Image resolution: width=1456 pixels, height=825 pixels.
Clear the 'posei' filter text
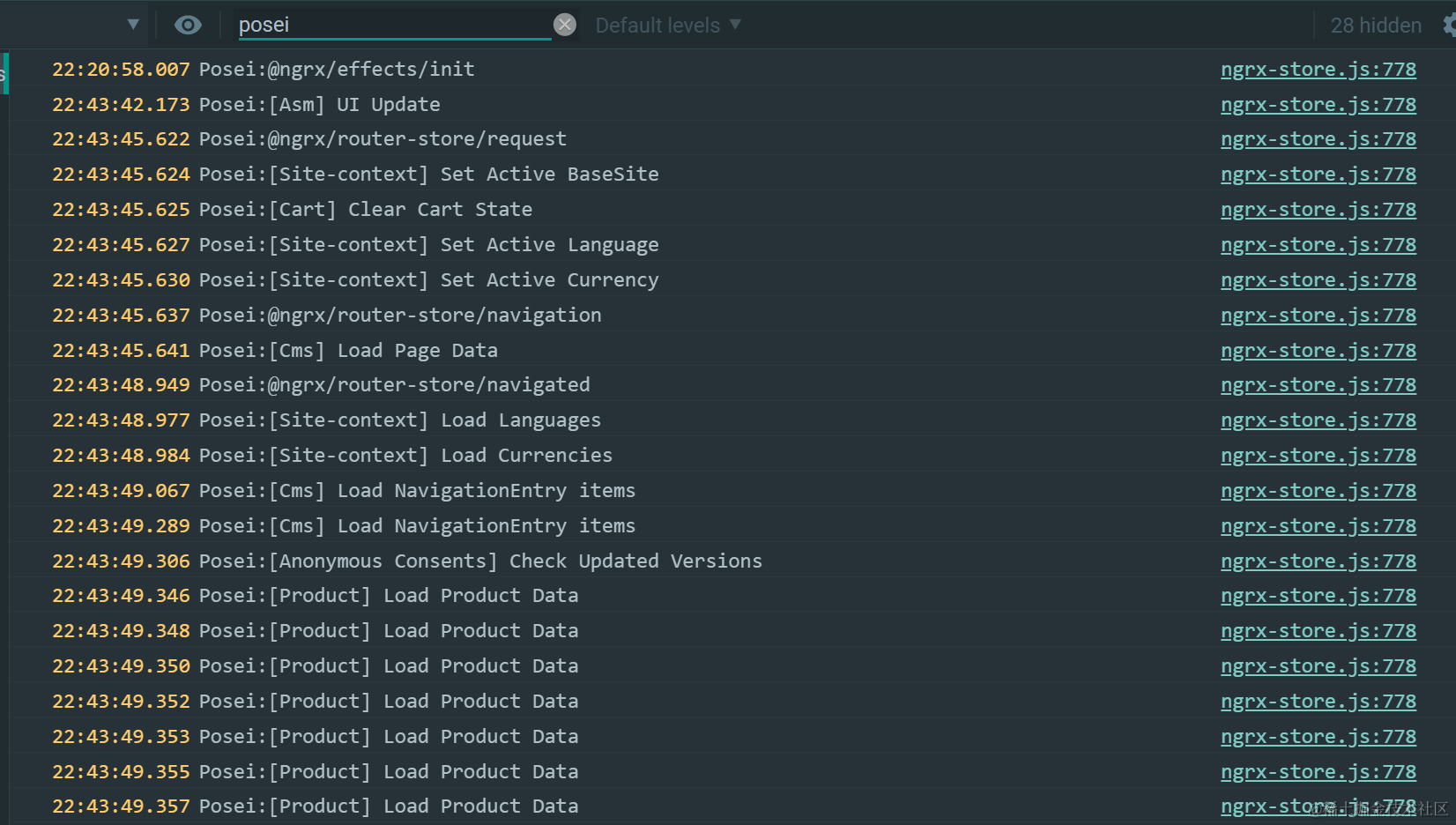click(565, 25)
